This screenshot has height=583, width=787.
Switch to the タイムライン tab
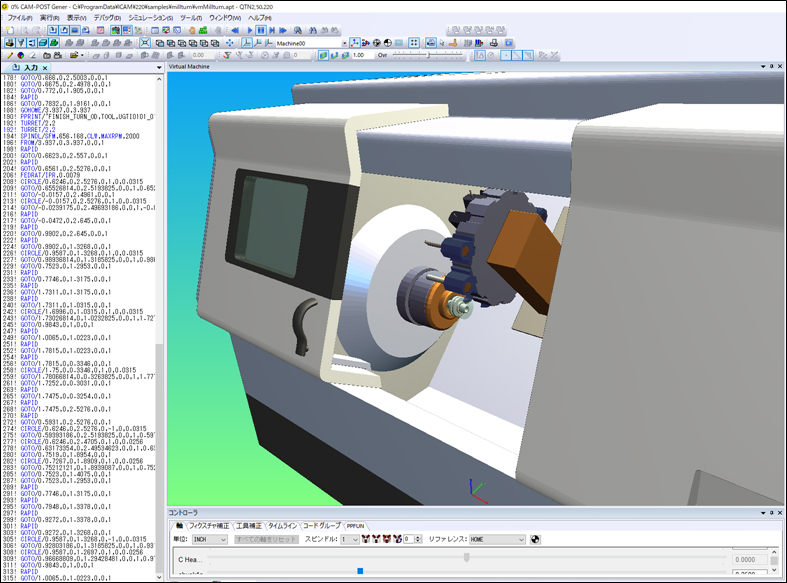point(283,526)
